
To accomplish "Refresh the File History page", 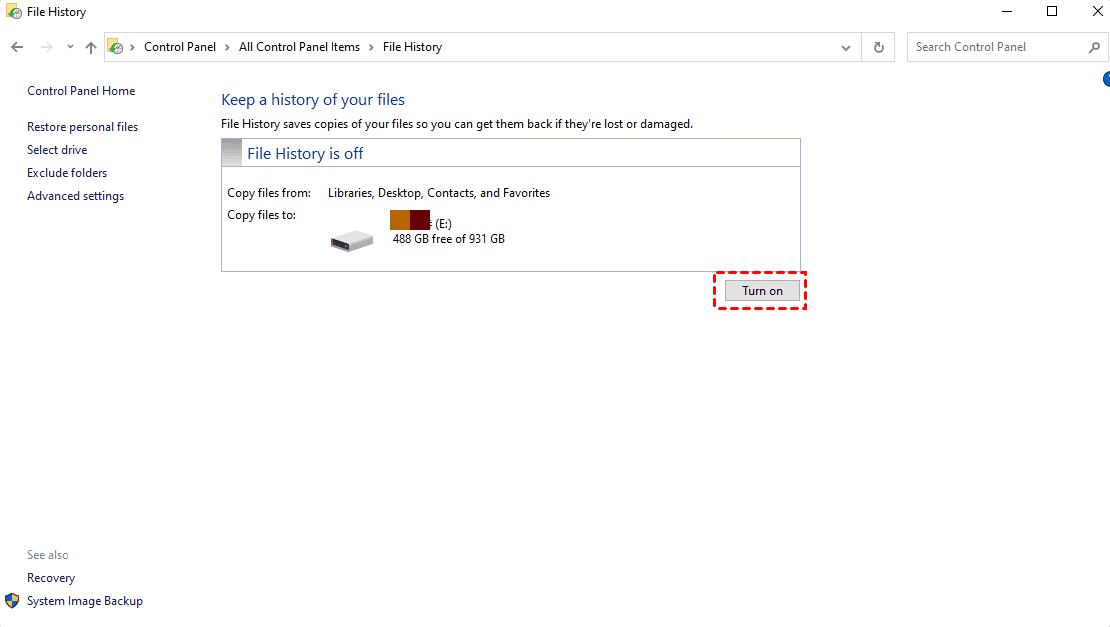I will point(879,47).
